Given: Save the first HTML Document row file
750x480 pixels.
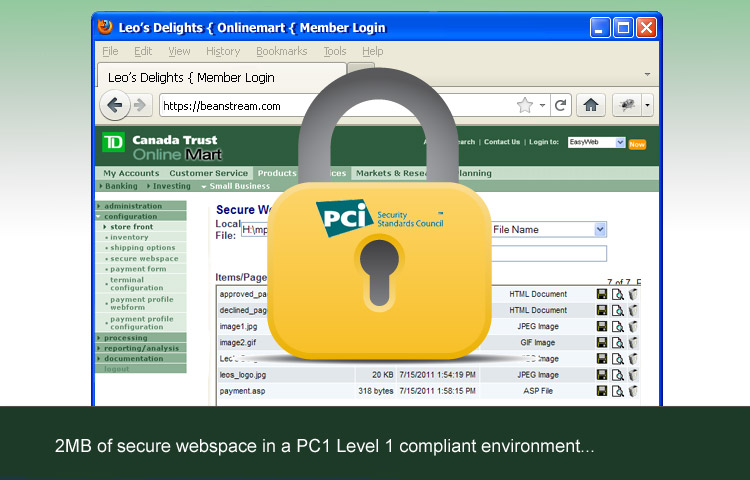Looking at the screenshot, I should pyautogui.click(x=602, y=294).
